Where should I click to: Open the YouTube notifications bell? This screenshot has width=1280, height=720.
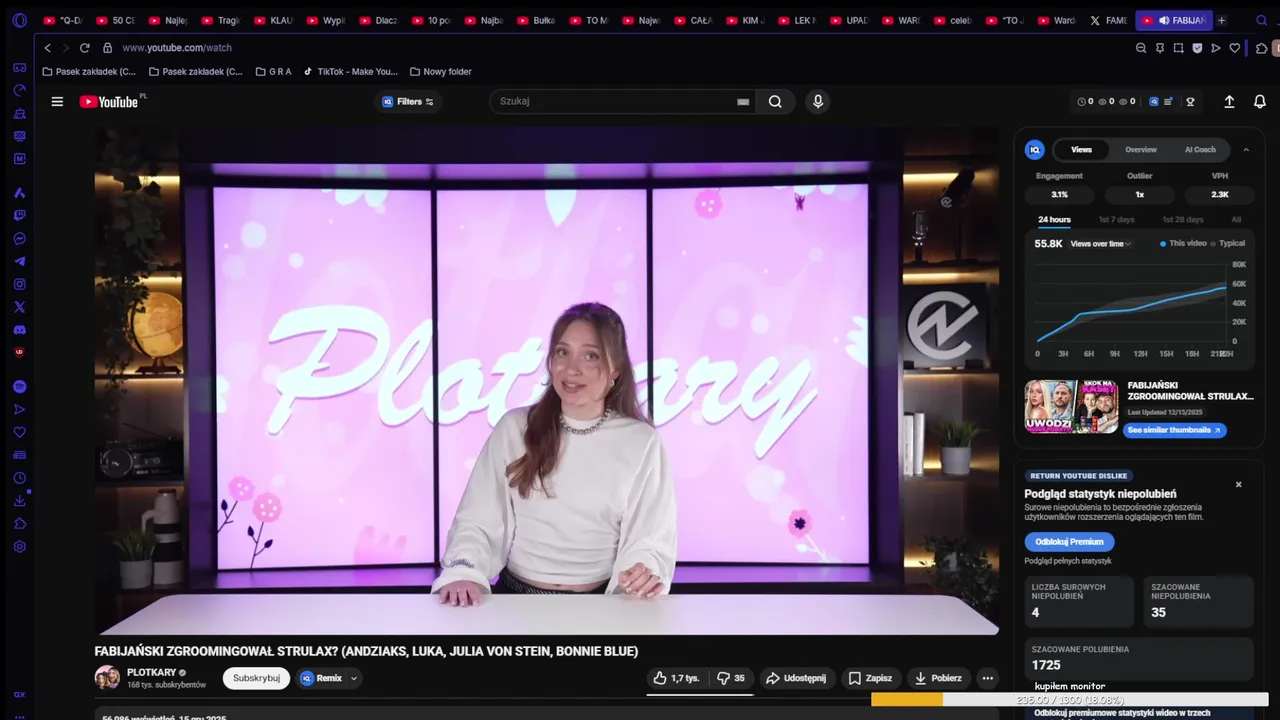pos(1260,101)
